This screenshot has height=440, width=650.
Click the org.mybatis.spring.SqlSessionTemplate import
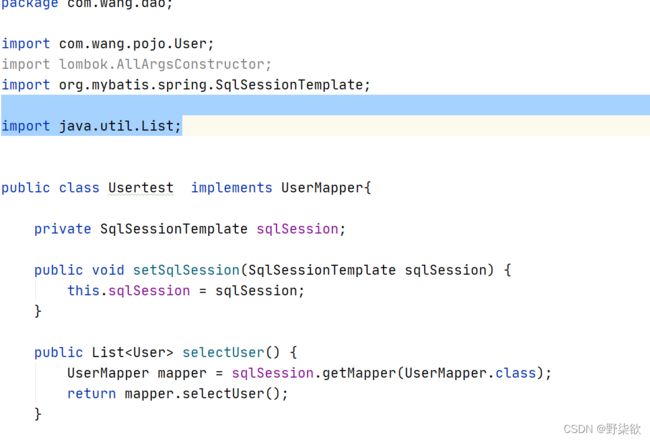(185, 85)
